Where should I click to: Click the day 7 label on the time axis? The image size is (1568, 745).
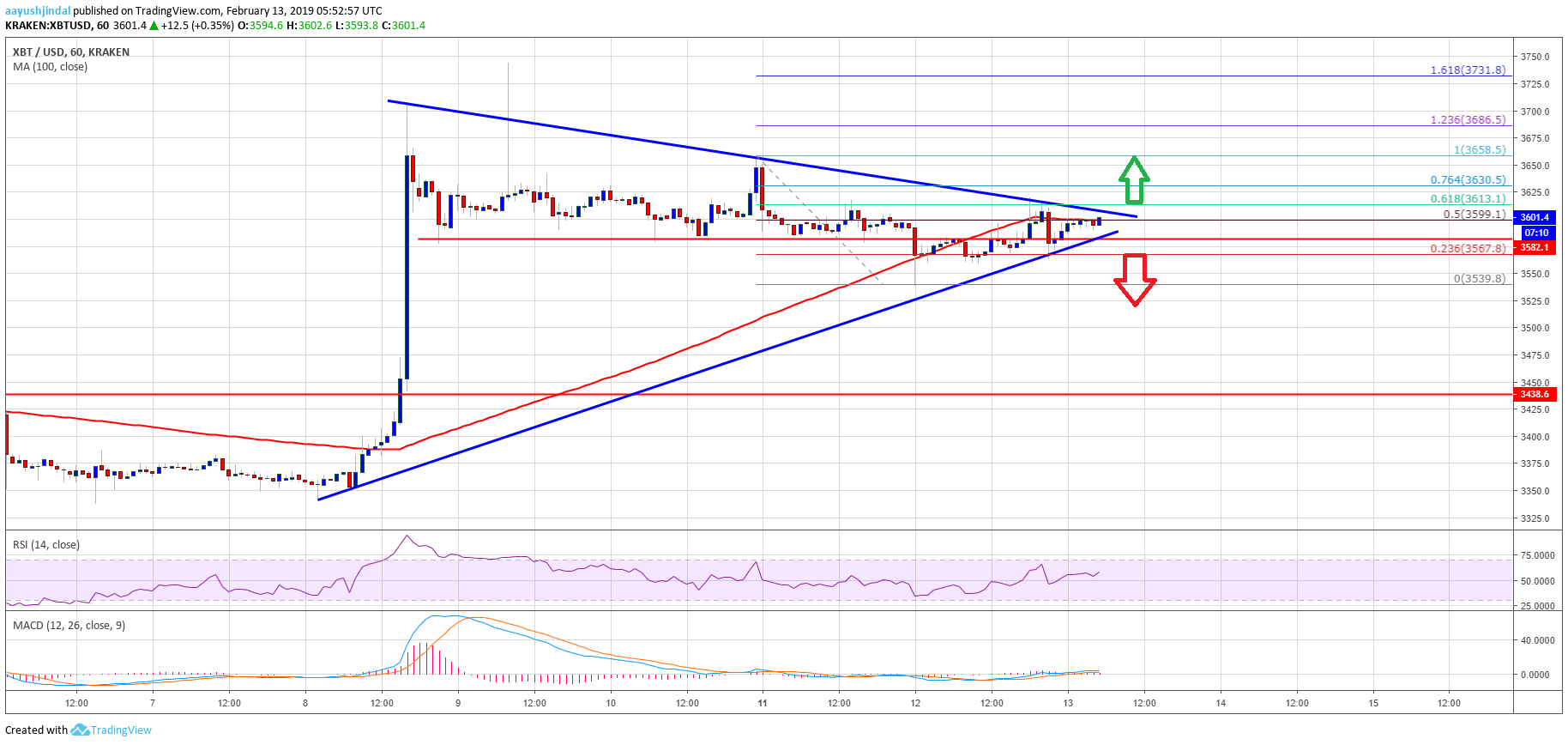pyautogui.click(x=153, y=703)
